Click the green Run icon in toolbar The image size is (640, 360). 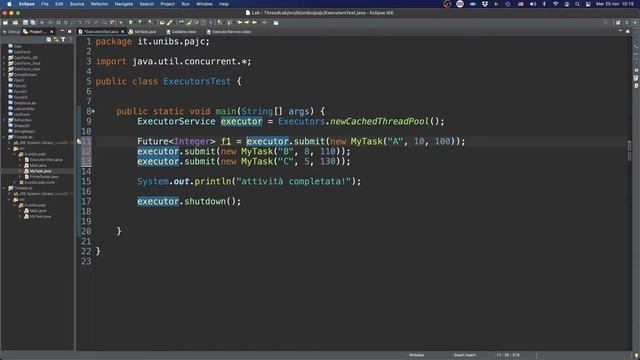[131, 23]
